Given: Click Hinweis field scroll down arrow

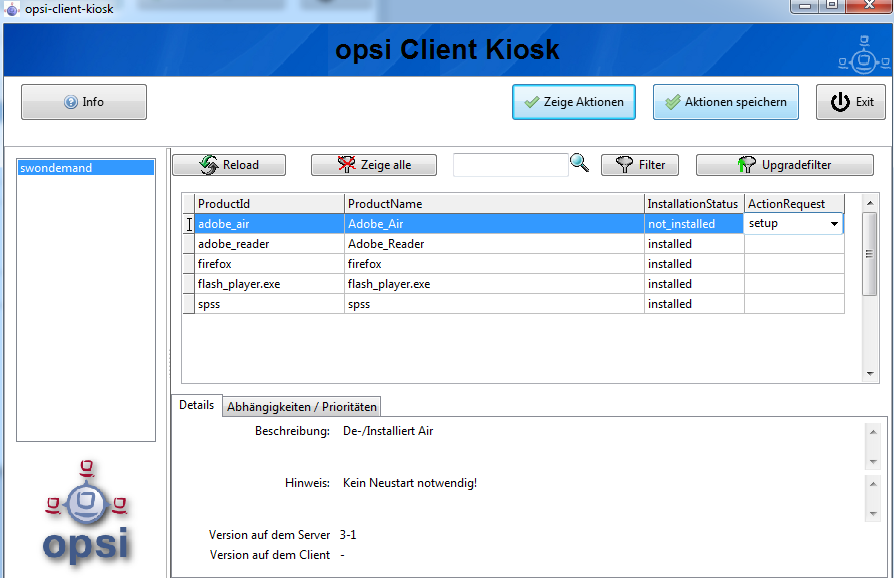Looking at the screenshot, I should (873, 514).
